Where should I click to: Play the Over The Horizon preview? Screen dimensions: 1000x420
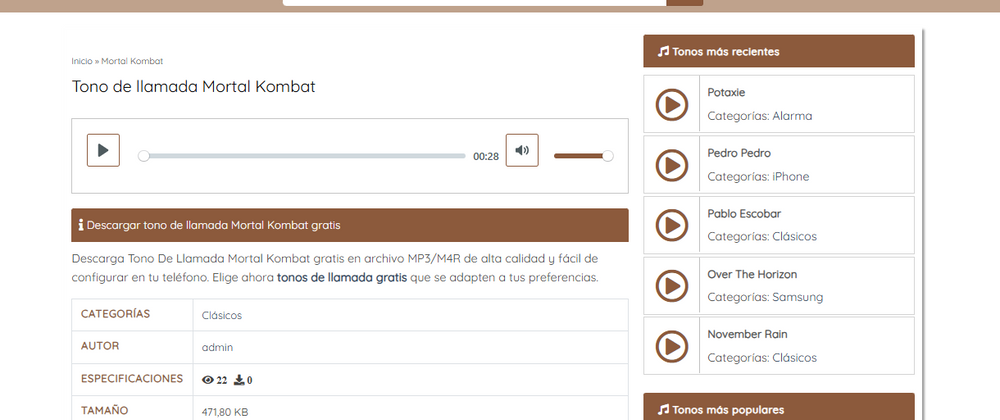pos(672,286)
